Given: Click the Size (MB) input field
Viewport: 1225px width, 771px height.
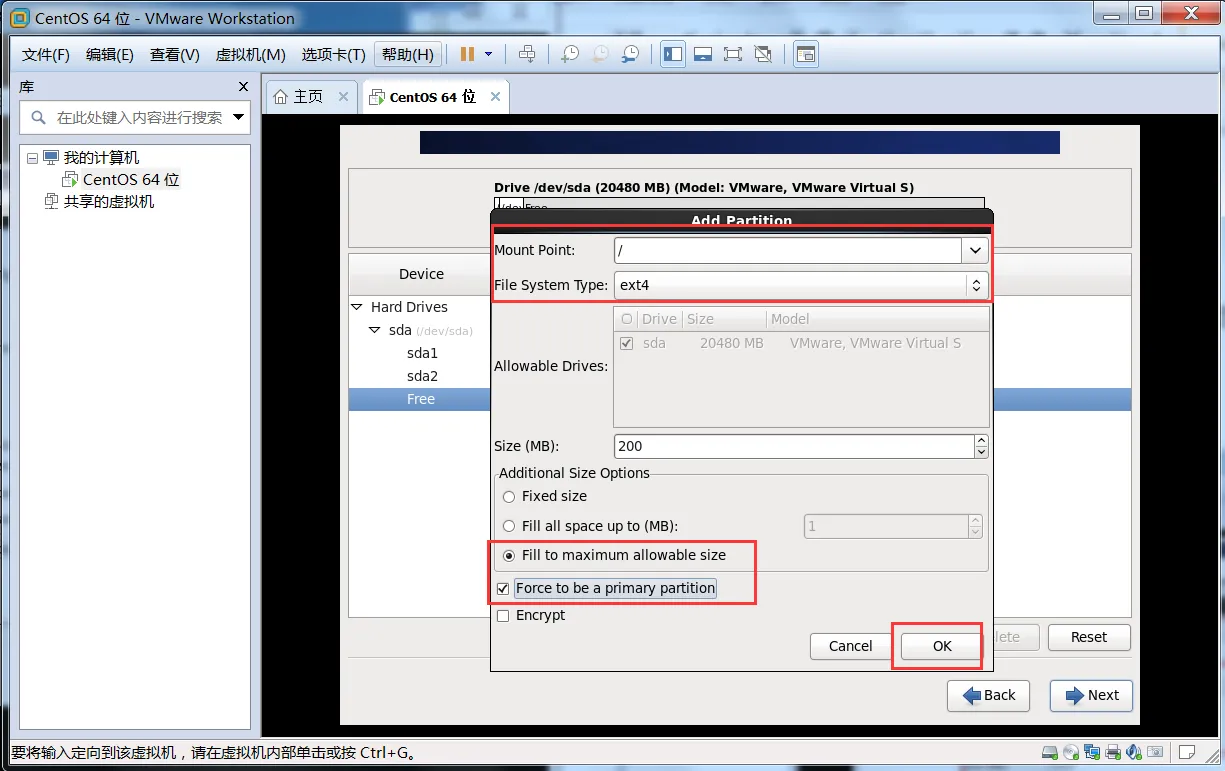Looking at the screenshot, I should (x=794, y=446).
